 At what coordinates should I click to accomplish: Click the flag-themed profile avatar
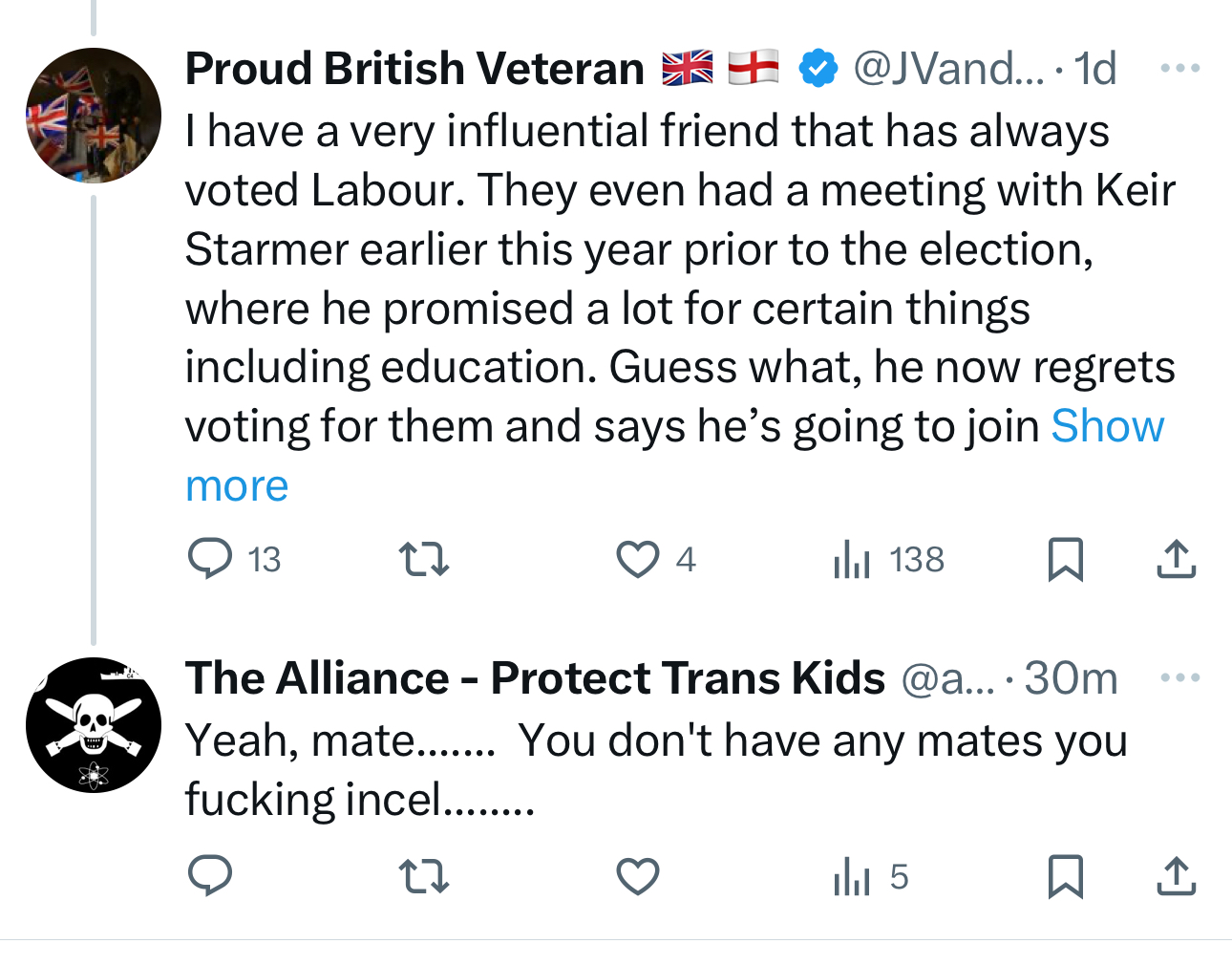coord(93,116)
